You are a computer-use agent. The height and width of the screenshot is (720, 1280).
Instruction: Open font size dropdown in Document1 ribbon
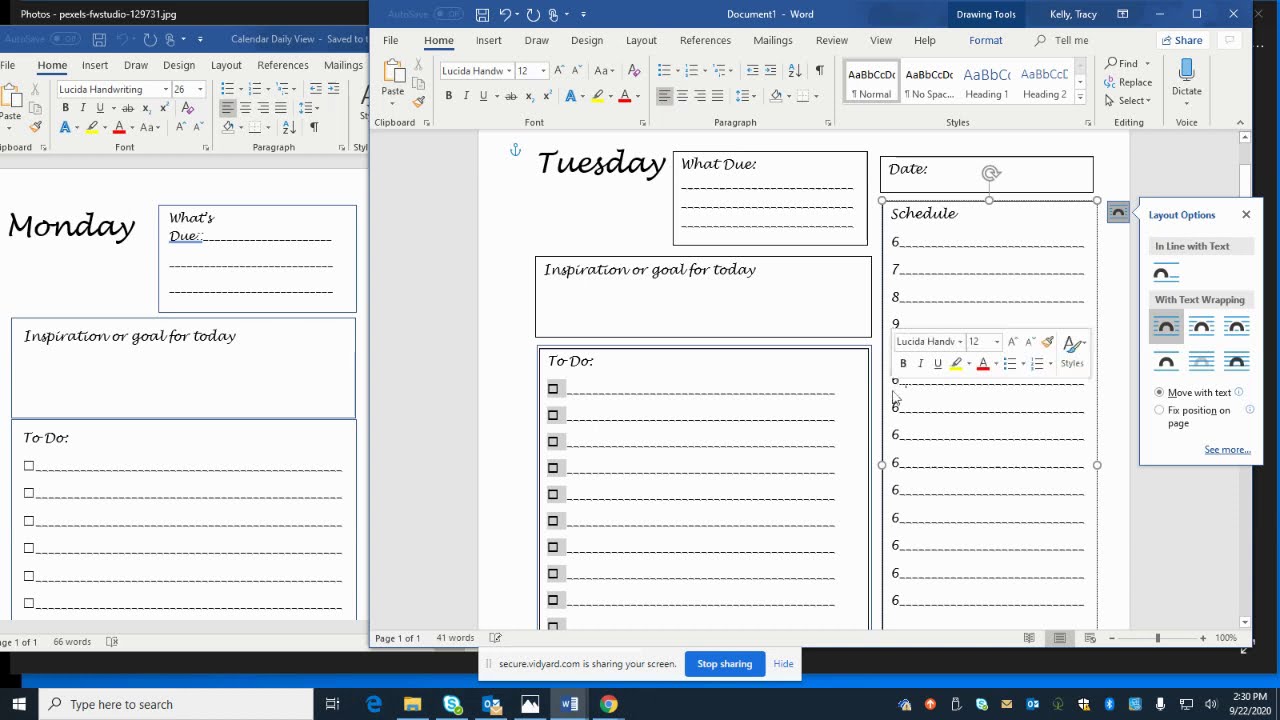tap(543, 71)
